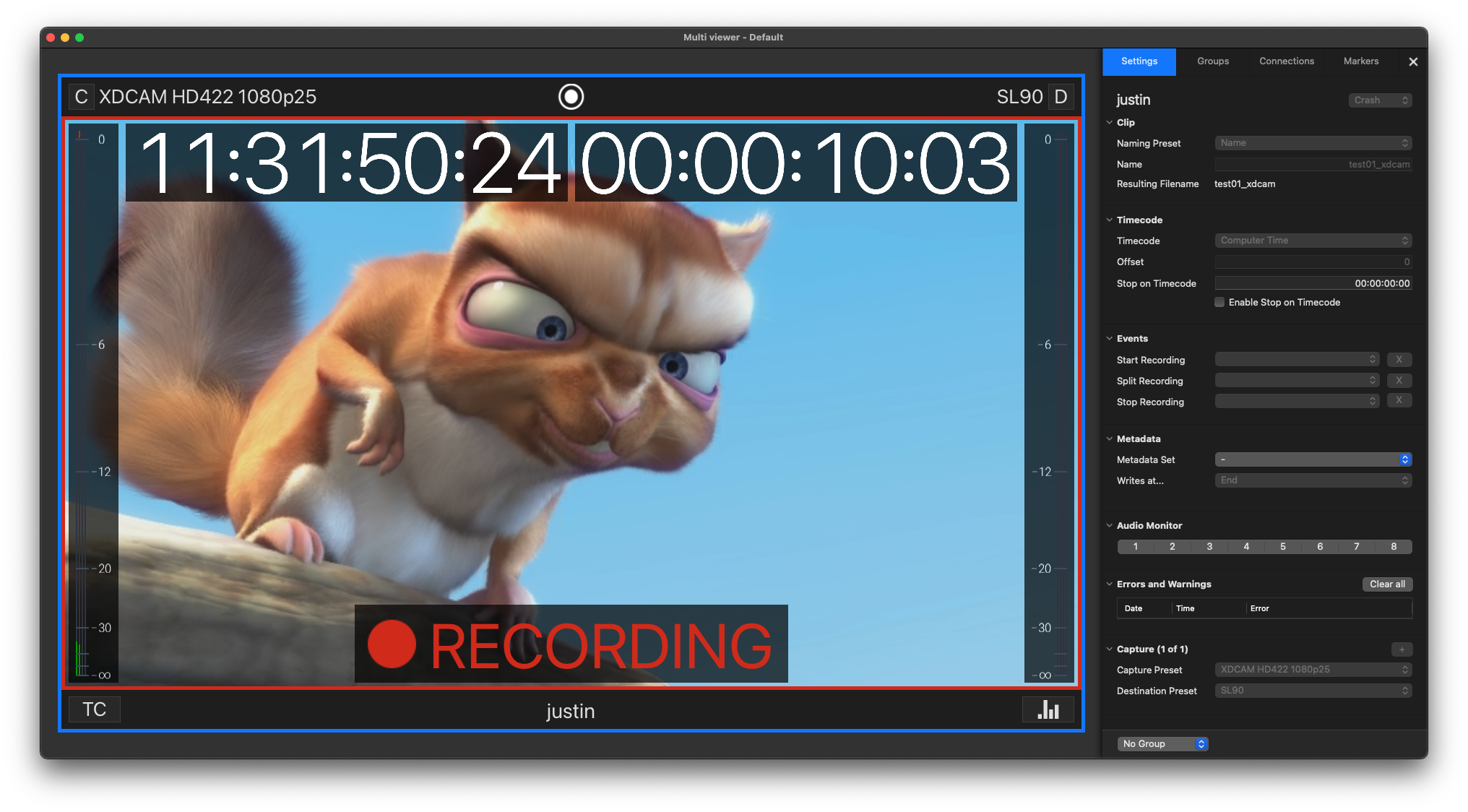
Task: Click the clip Name input field
Action: (1313, 165)
